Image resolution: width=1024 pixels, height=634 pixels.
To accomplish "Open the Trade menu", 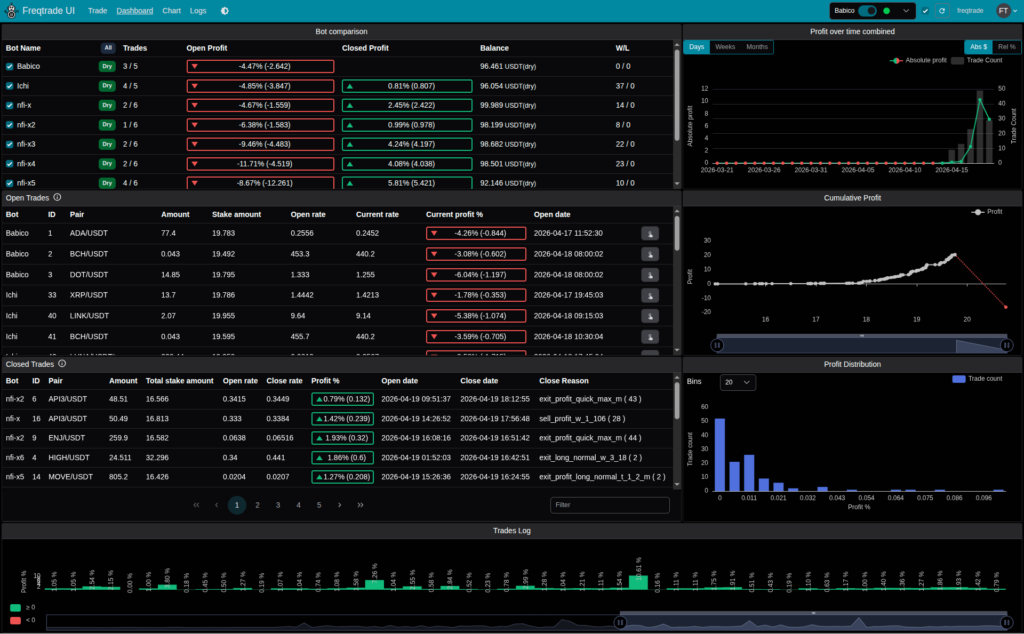I will point(97,11).
